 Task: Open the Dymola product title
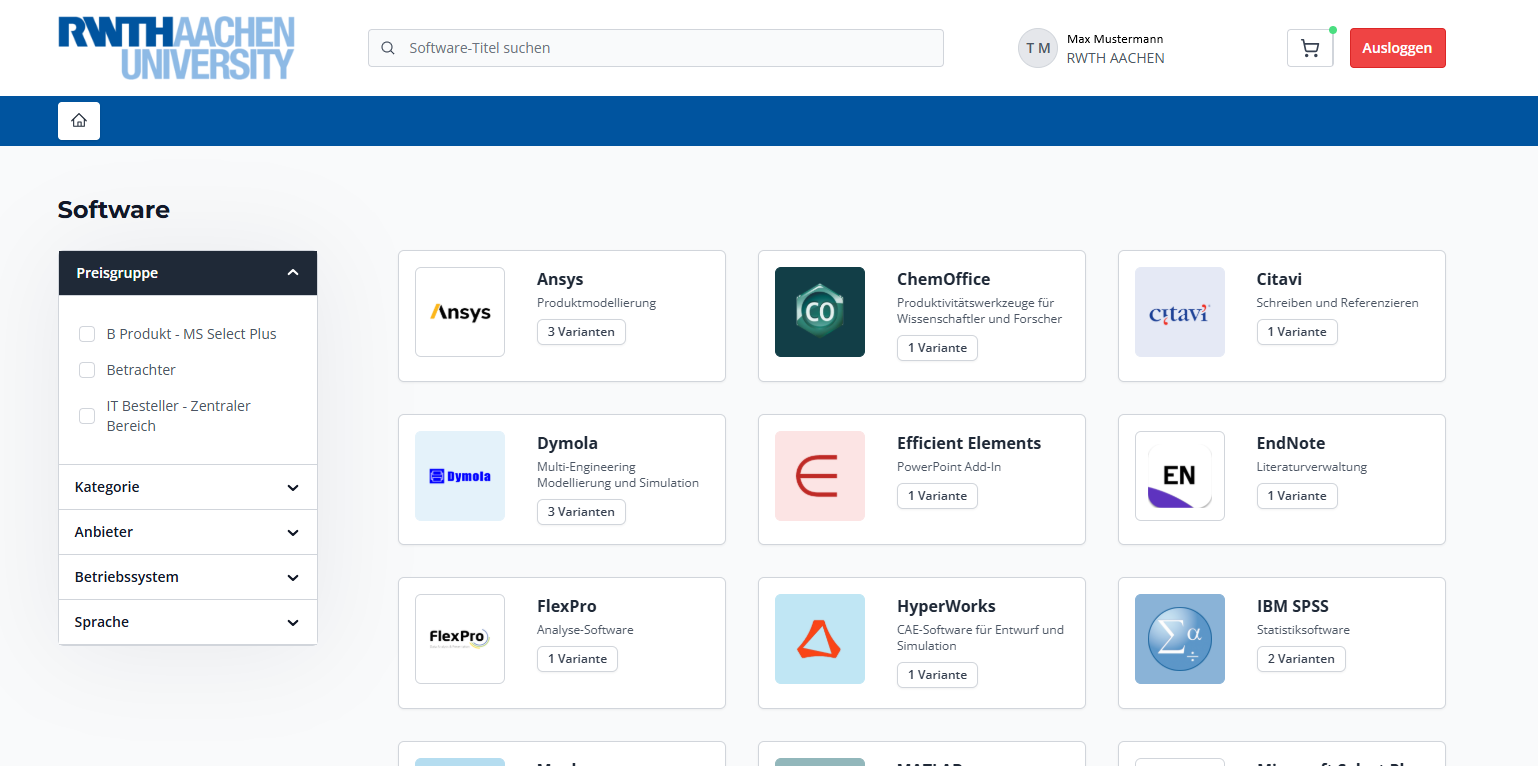[x=567, y=443]
